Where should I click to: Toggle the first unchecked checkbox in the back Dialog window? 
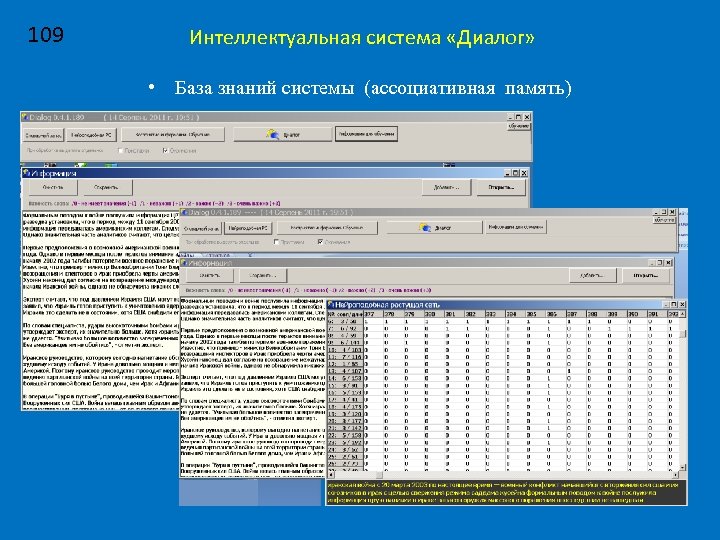pos(121,150)
